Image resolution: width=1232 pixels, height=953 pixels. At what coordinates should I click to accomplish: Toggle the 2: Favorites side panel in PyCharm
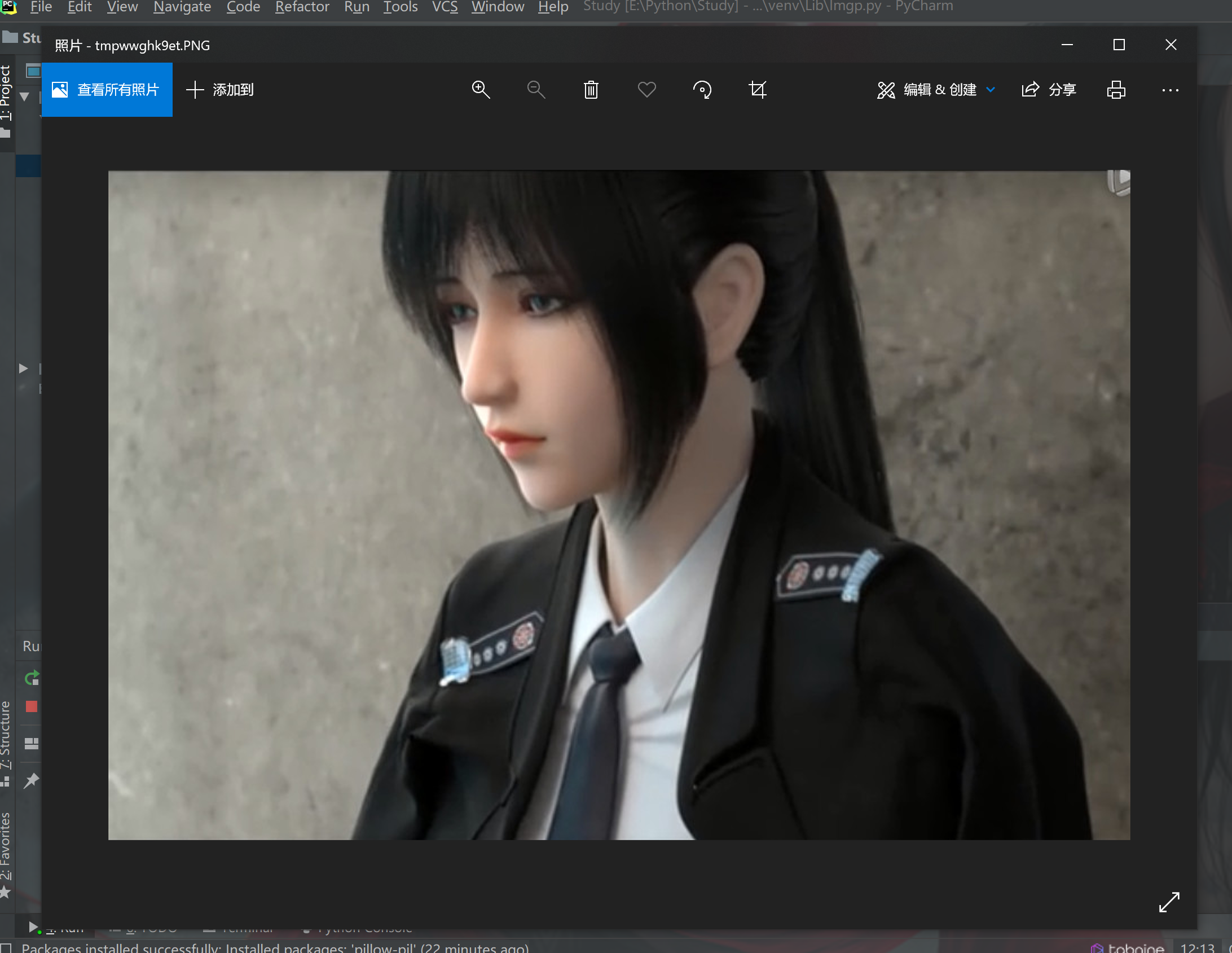[x=6, y=854]
